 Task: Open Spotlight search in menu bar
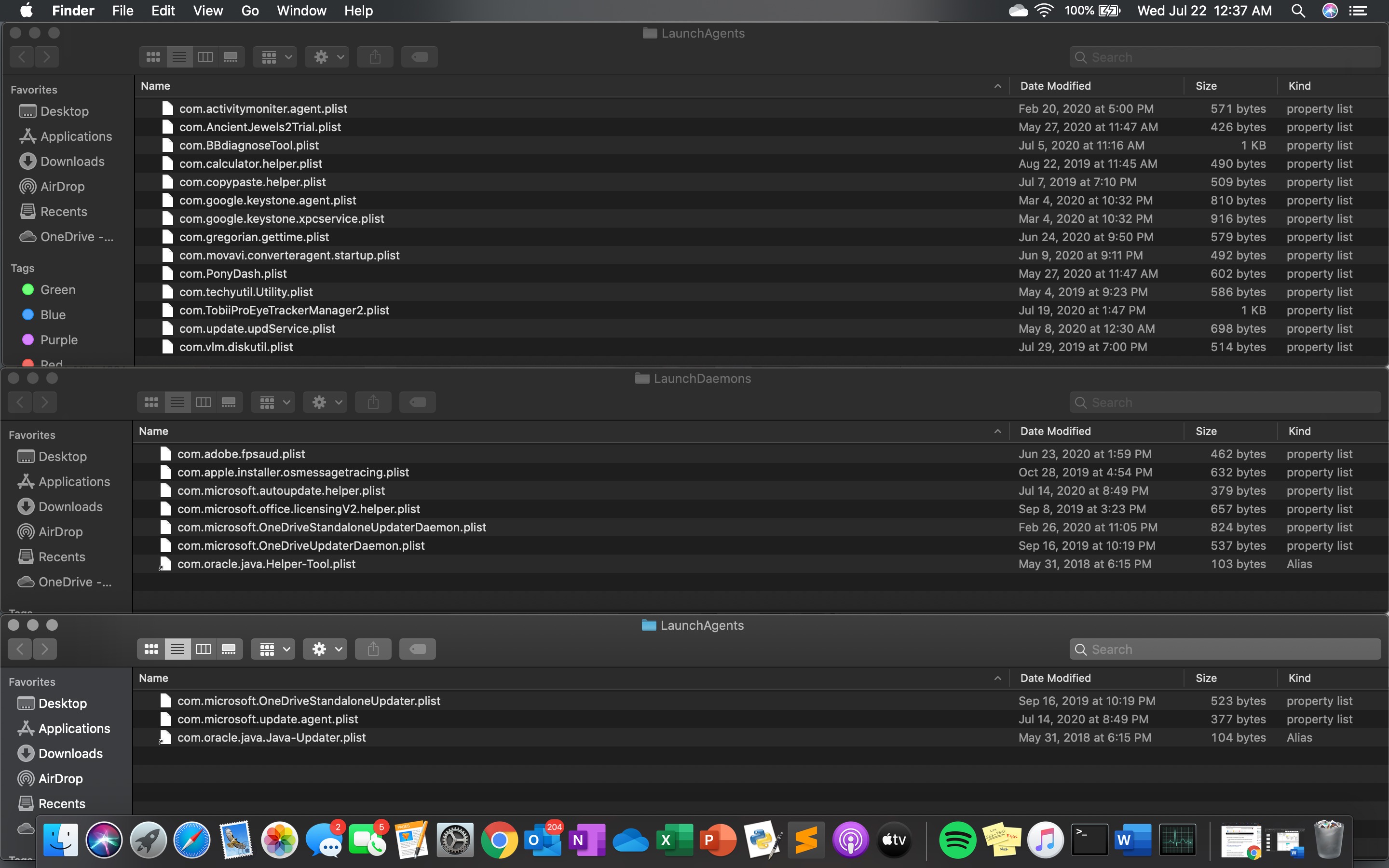(1298, 11)
